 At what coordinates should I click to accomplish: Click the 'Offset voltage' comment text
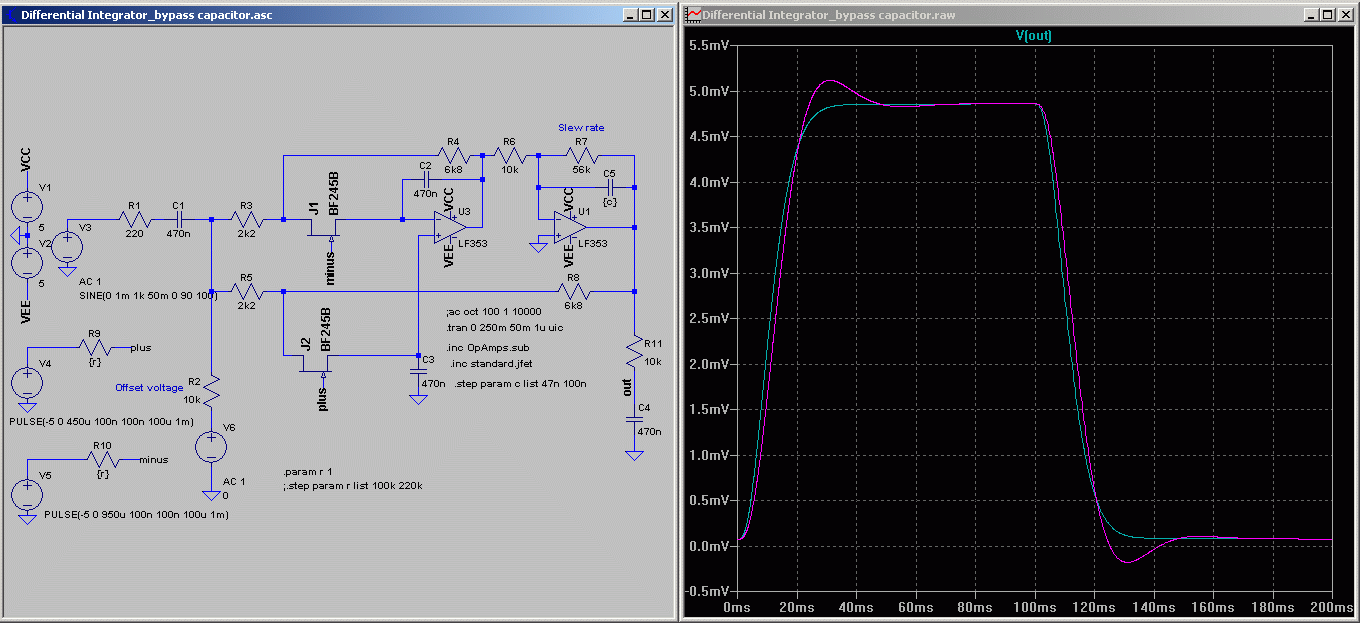tap(149, 387)
